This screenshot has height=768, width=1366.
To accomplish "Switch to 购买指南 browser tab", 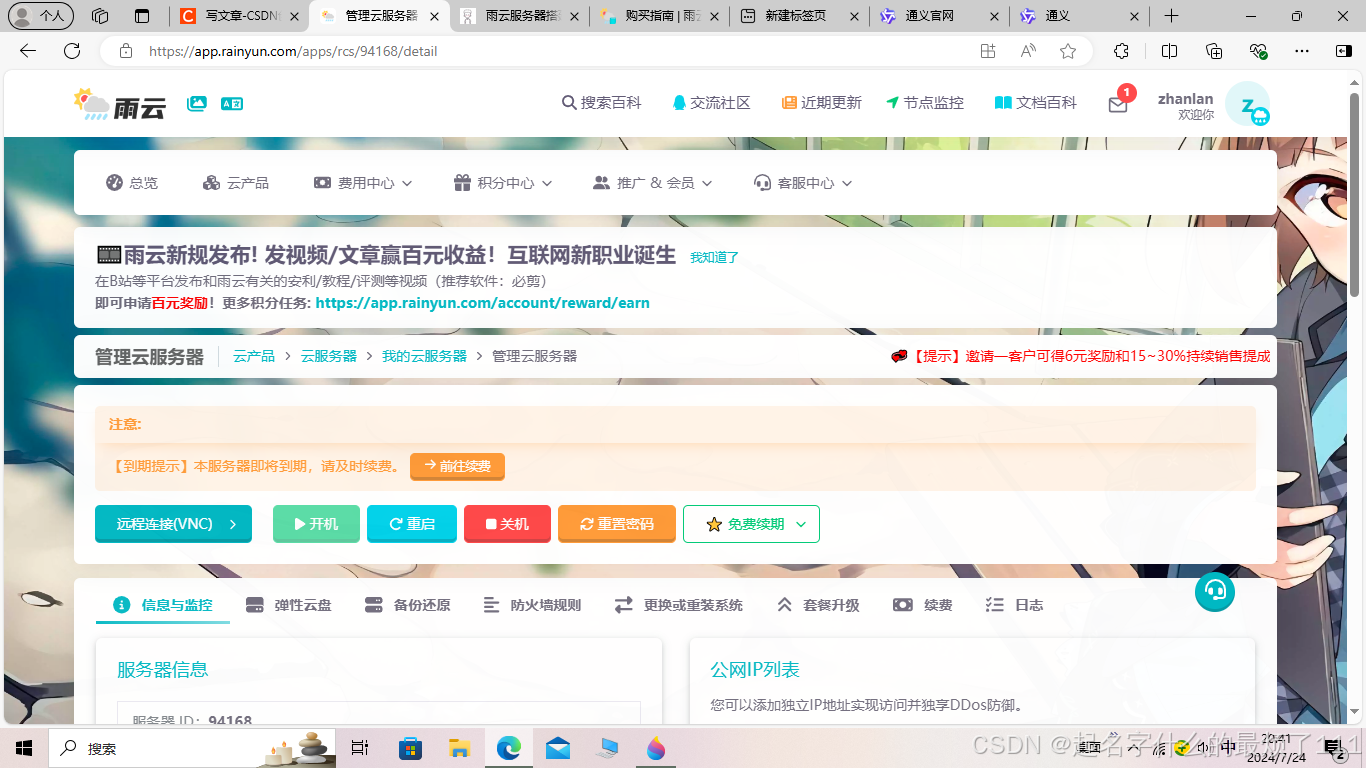I will (x=658, y=16).
